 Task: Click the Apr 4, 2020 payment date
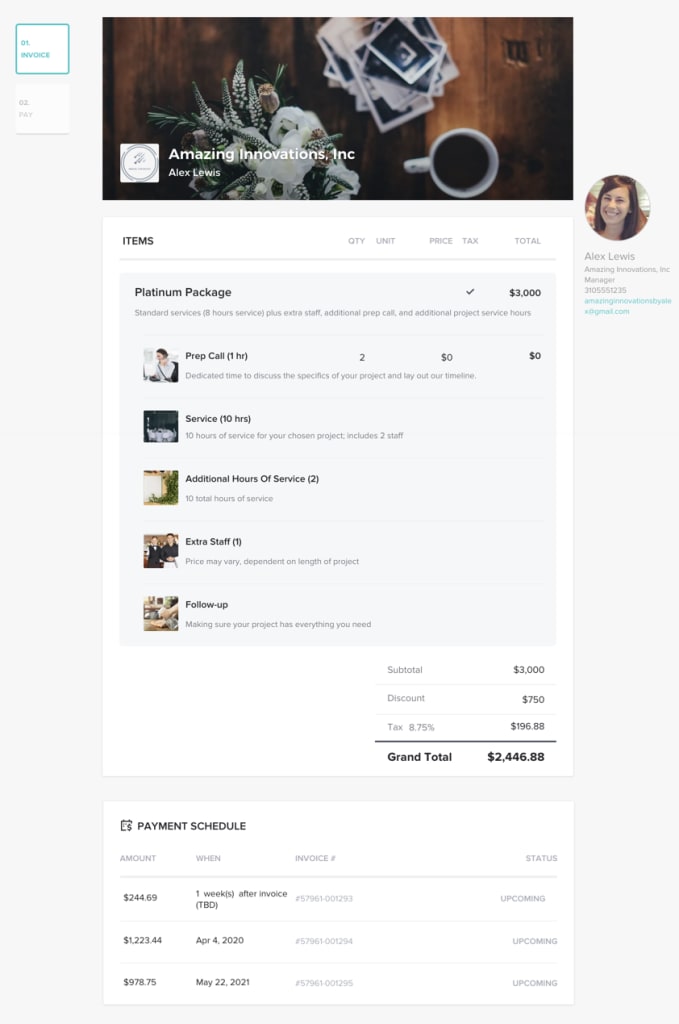[x=220, y=940]
